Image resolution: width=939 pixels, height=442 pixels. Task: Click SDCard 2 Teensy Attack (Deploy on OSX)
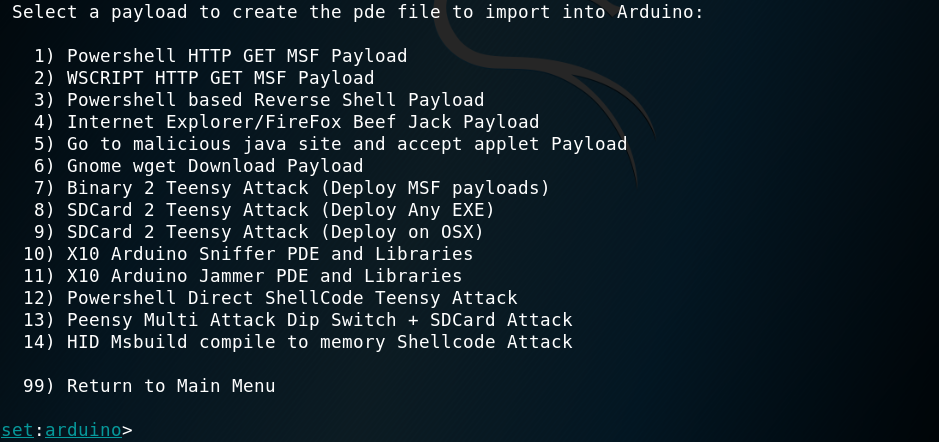tap(275, 231)
